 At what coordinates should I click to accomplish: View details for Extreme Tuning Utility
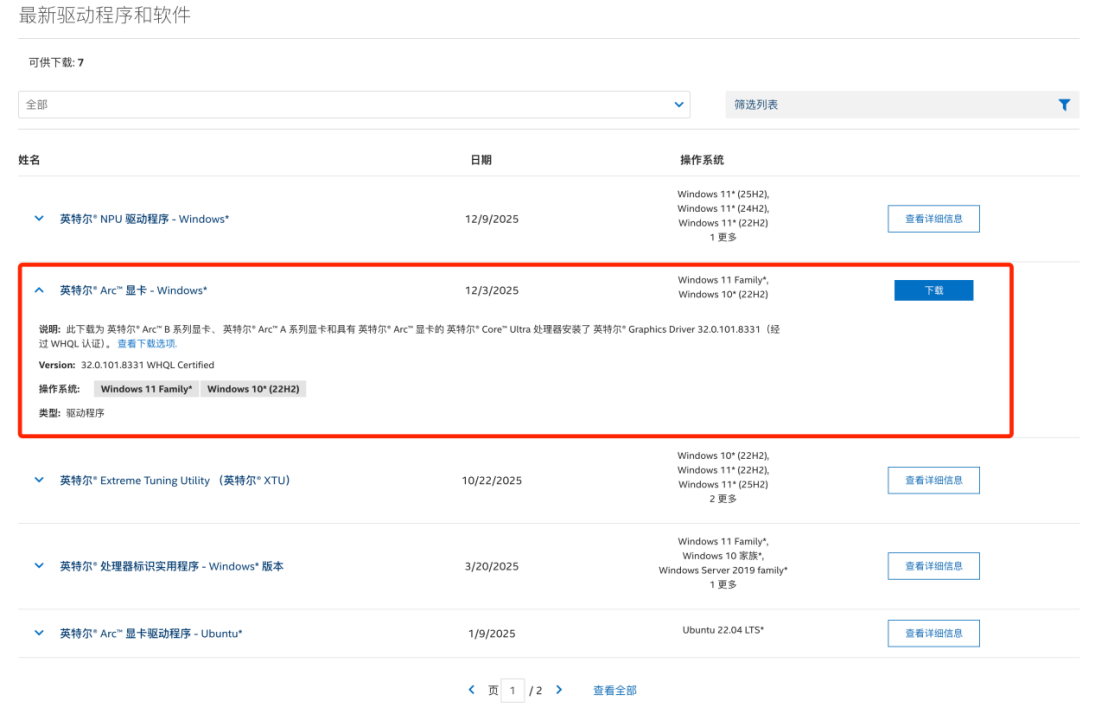[933, 481]
